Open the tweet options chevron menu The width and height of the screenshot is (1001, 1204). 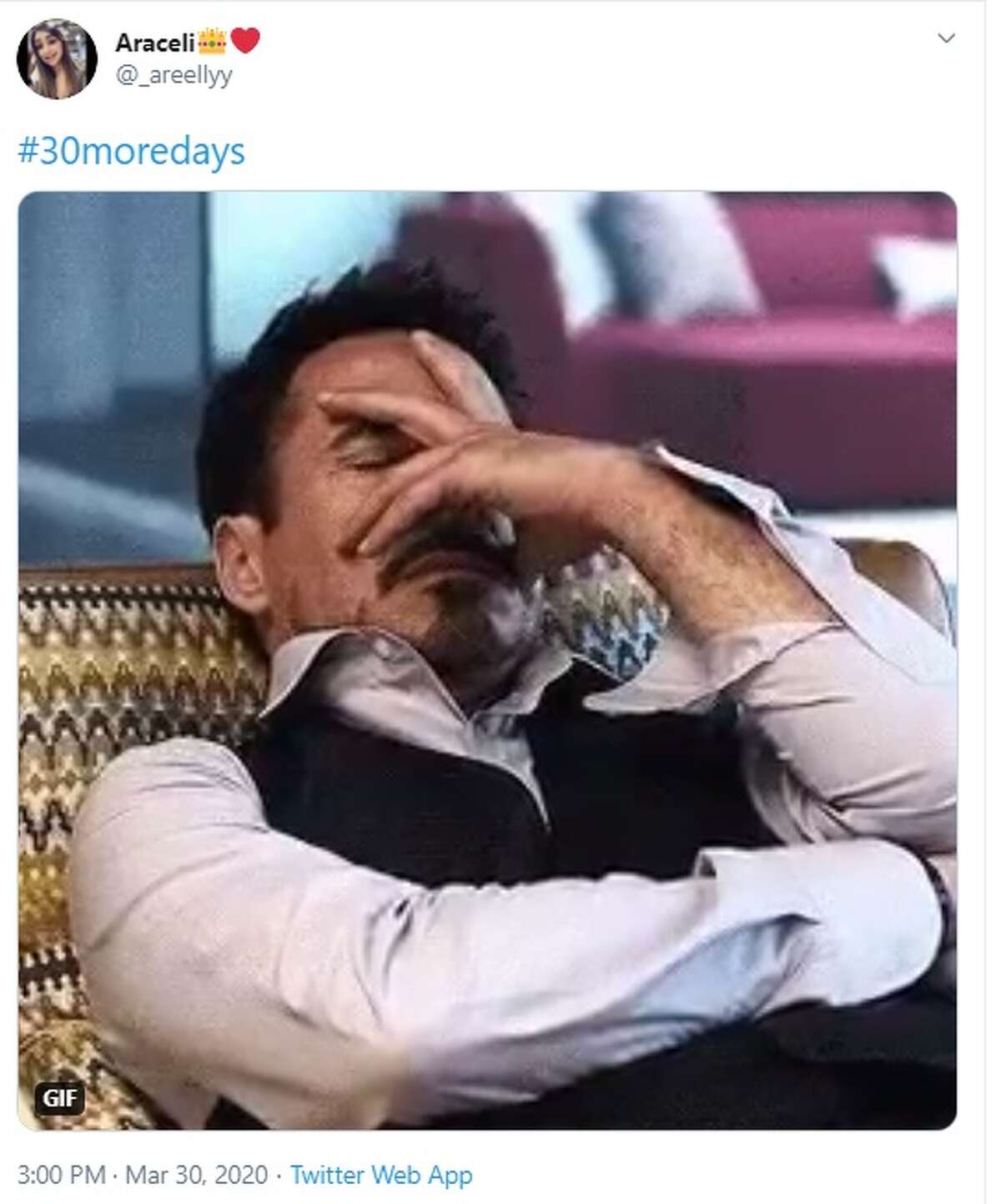click(946, 38)
